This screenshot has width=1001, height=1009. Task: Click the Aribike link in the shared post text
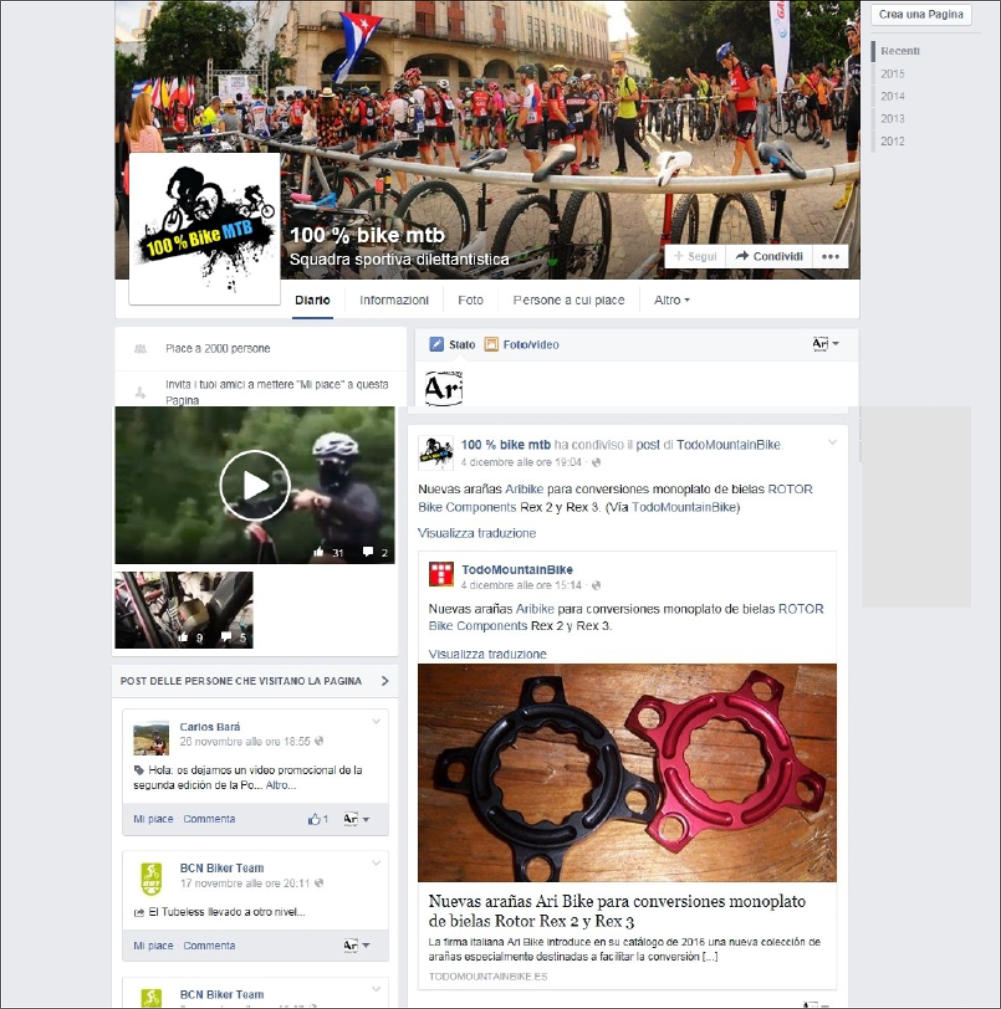[524, 489]
